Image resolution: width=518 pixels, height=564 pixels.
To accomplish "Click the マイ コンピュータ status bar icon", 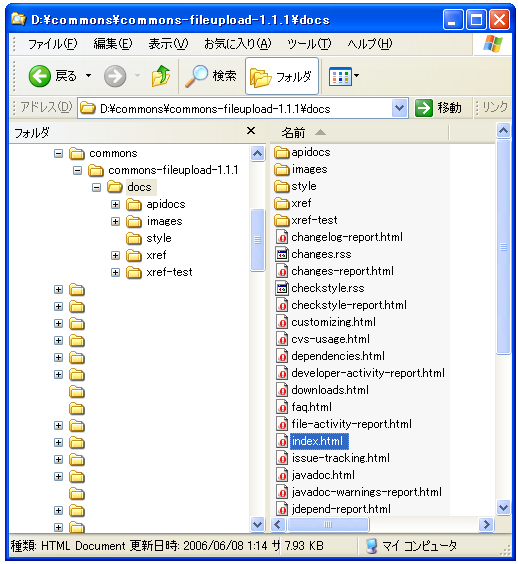I will click(x=371, y=546).
